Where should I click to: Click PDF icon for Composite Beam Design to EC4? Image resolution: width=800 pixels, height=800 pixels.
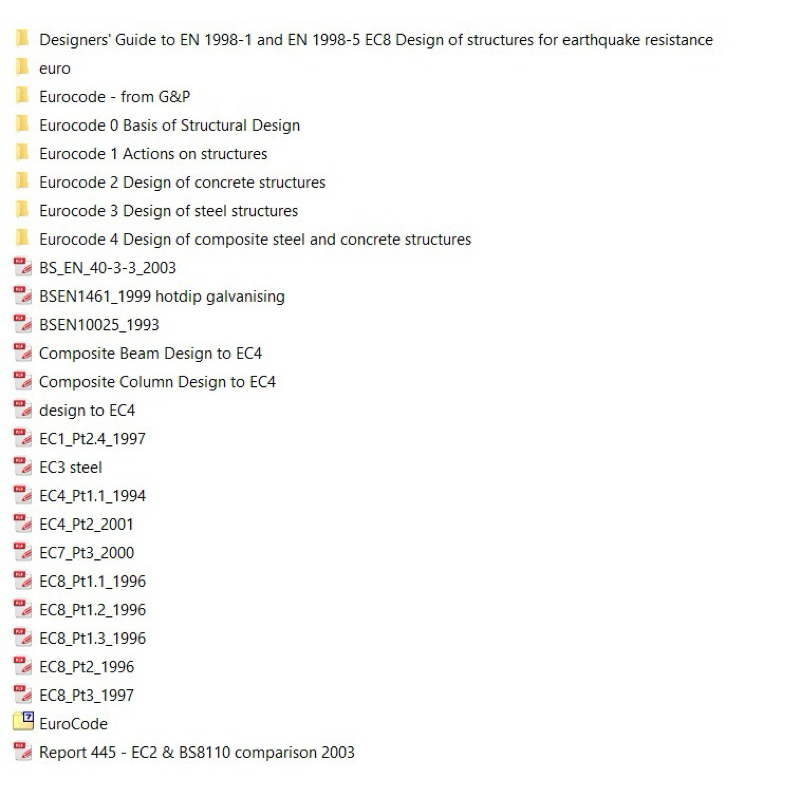click(x=23, y=353)
